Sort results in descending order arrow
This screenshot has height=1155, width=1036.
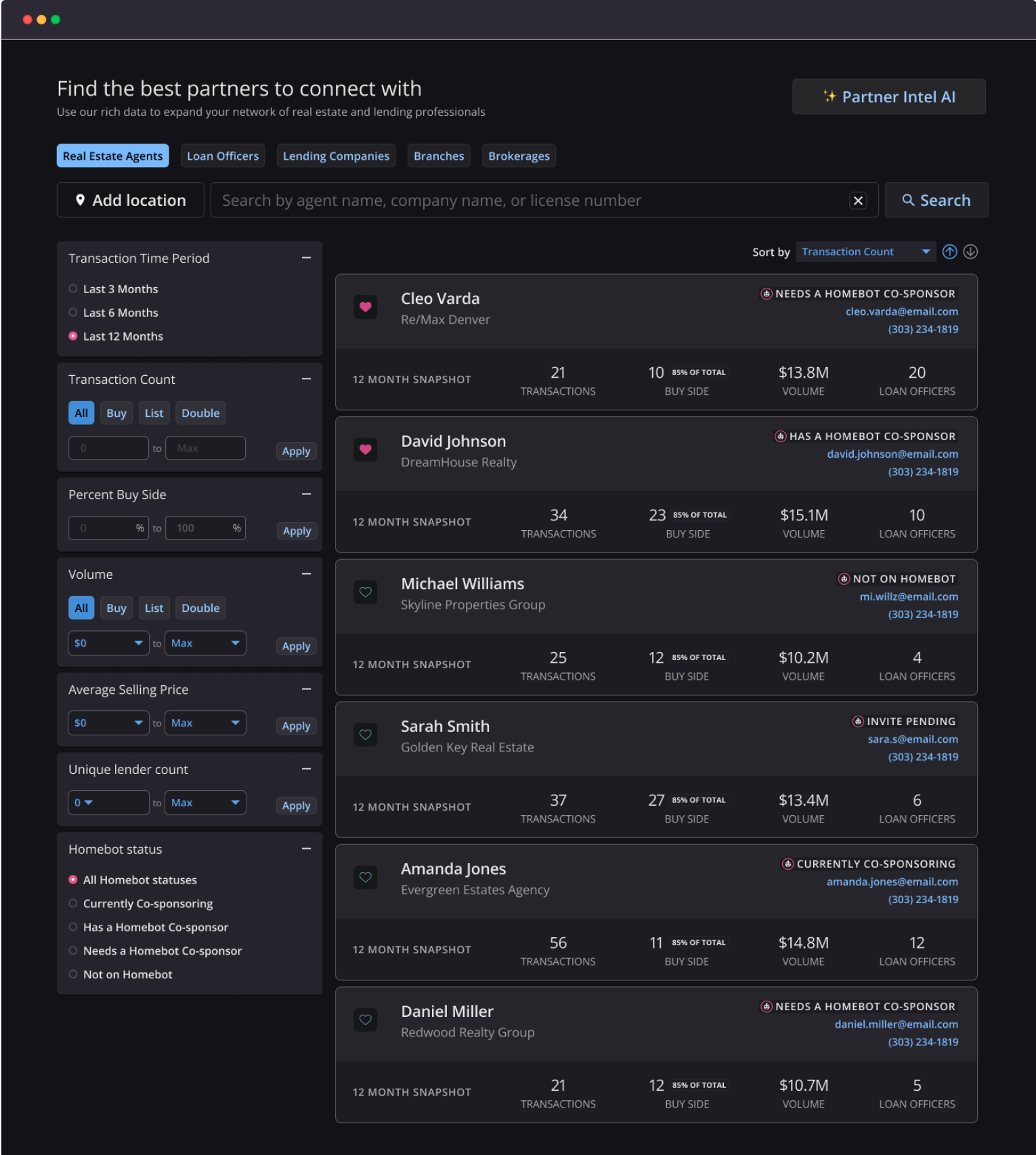point(970,252)
